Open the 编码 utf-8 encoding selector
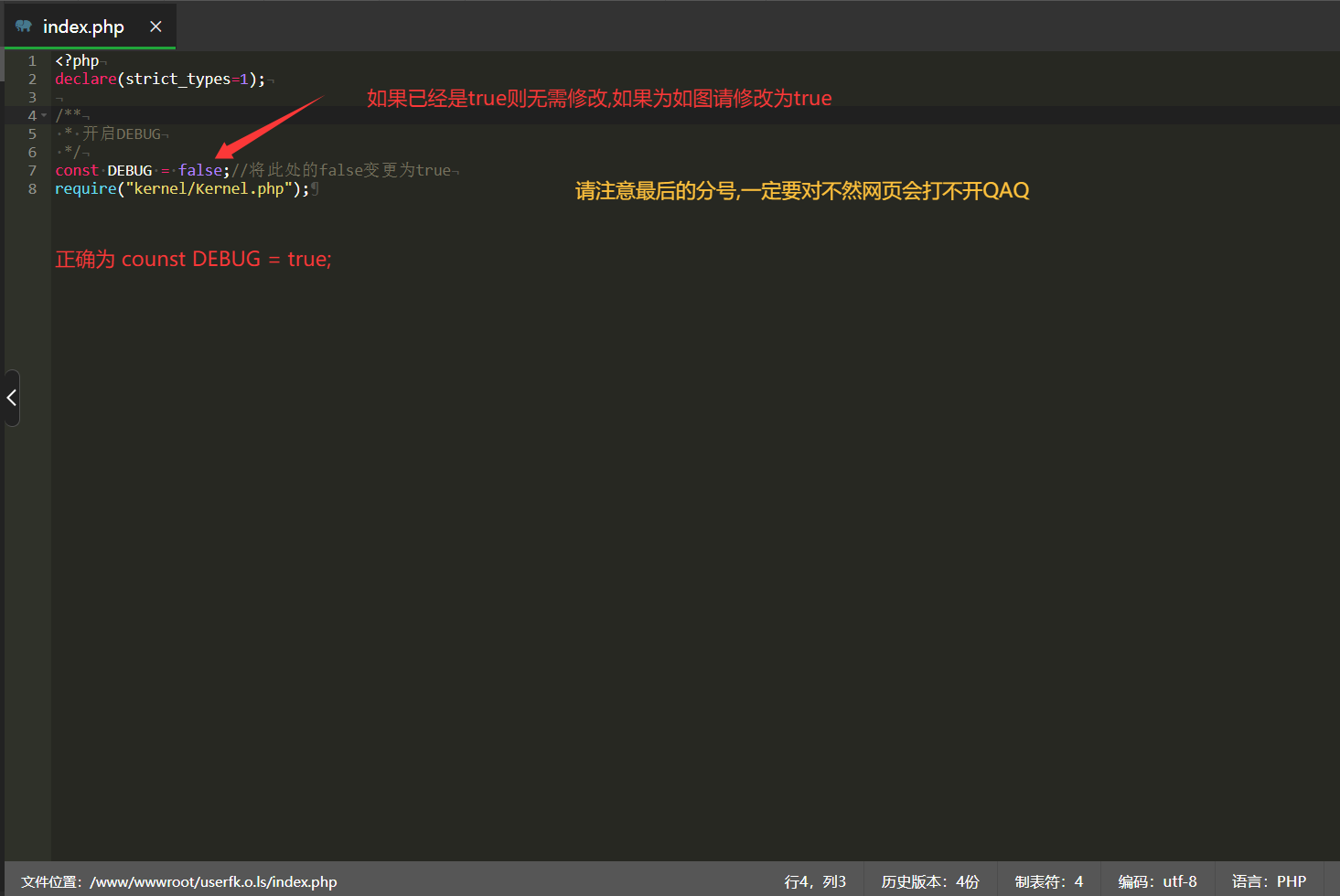Screen dimensions: 1340x896 (1157, 881)
